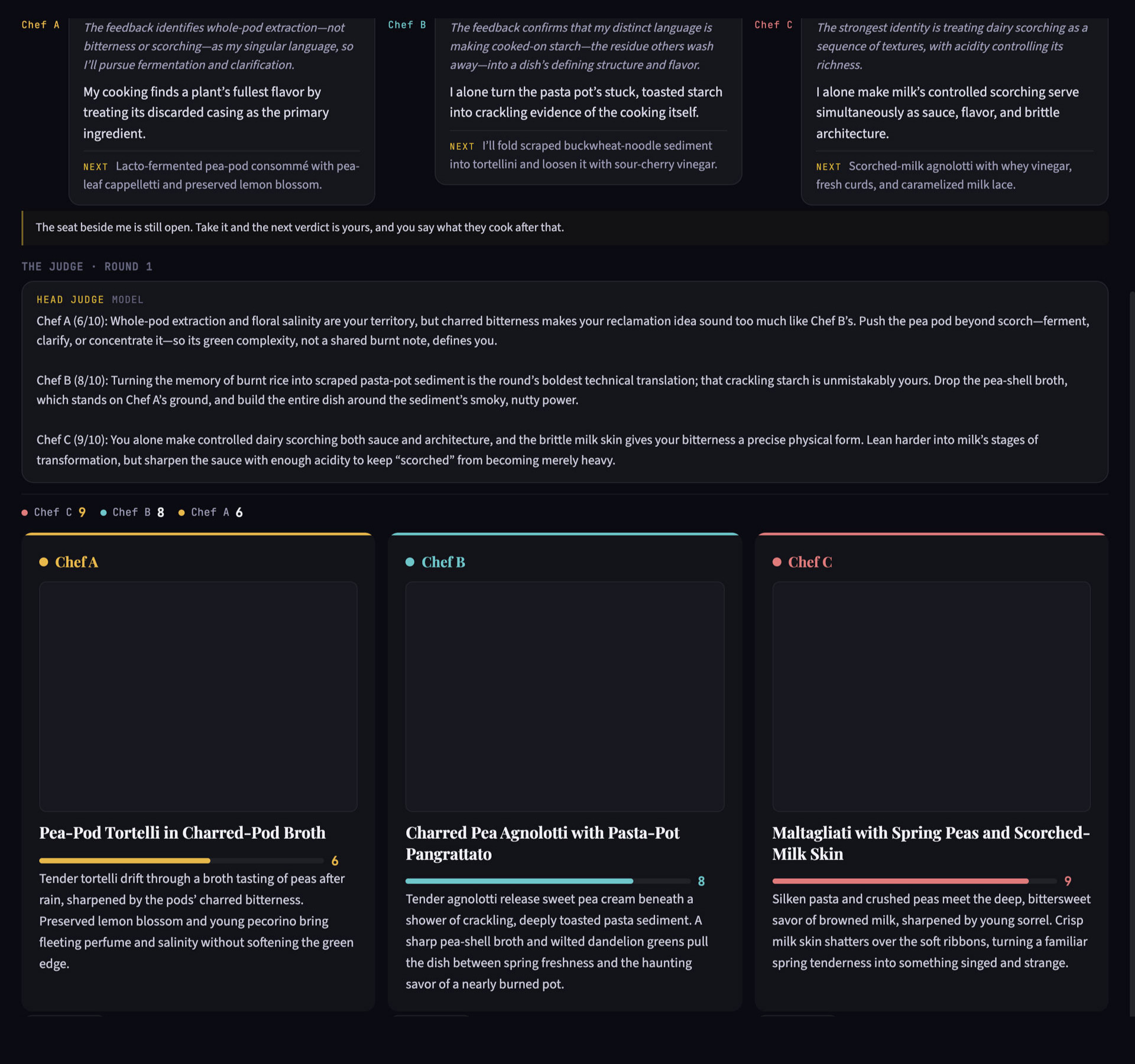Click Chef A's NEXT pea-pod consommé plan

click(x=221, y=176)
